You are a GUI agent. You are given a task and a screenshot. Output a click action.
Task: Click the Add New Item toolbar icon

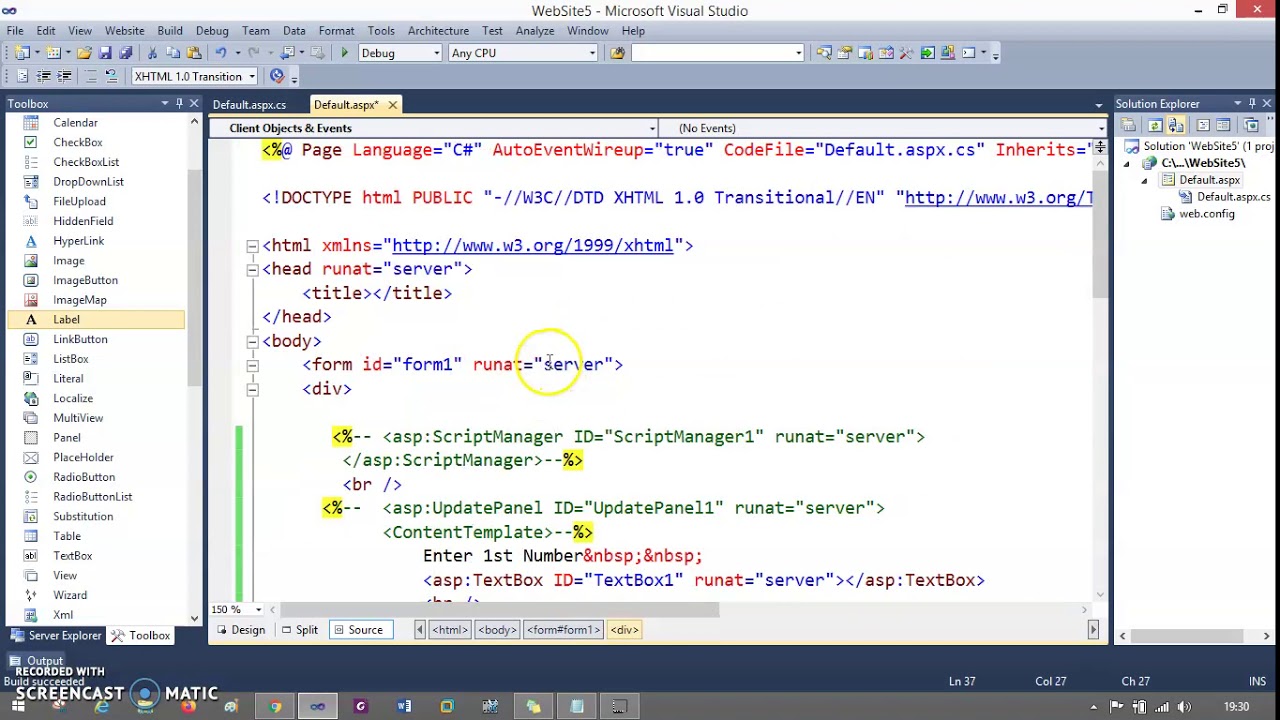(53, 53)
